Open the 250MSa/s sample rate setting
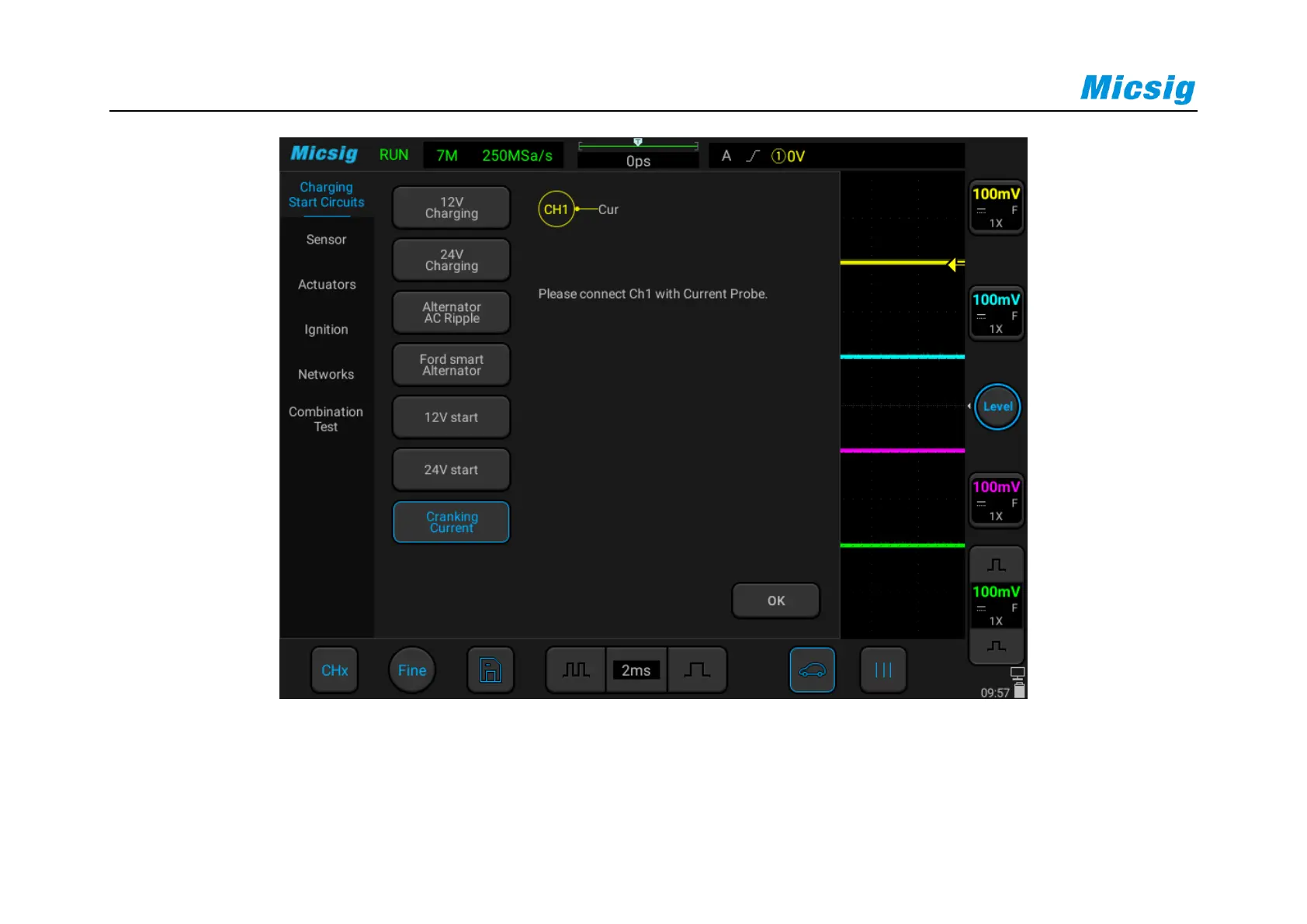This screenshot has width=1307, height=924. click(517, 156)
